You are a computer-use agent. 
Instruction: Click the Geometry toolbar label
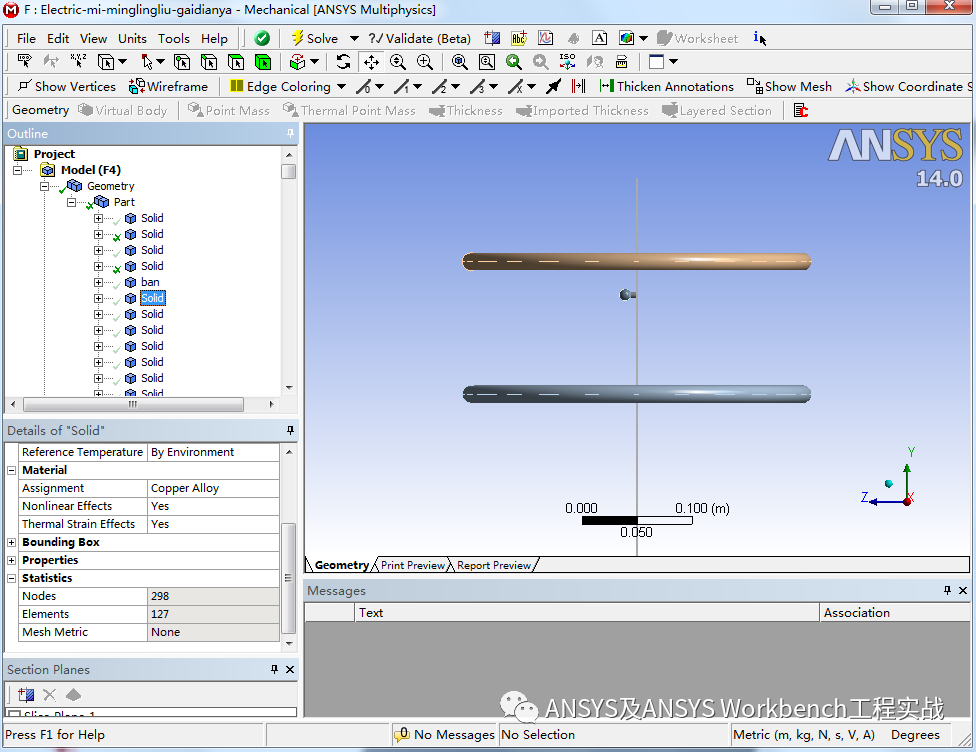40,110
